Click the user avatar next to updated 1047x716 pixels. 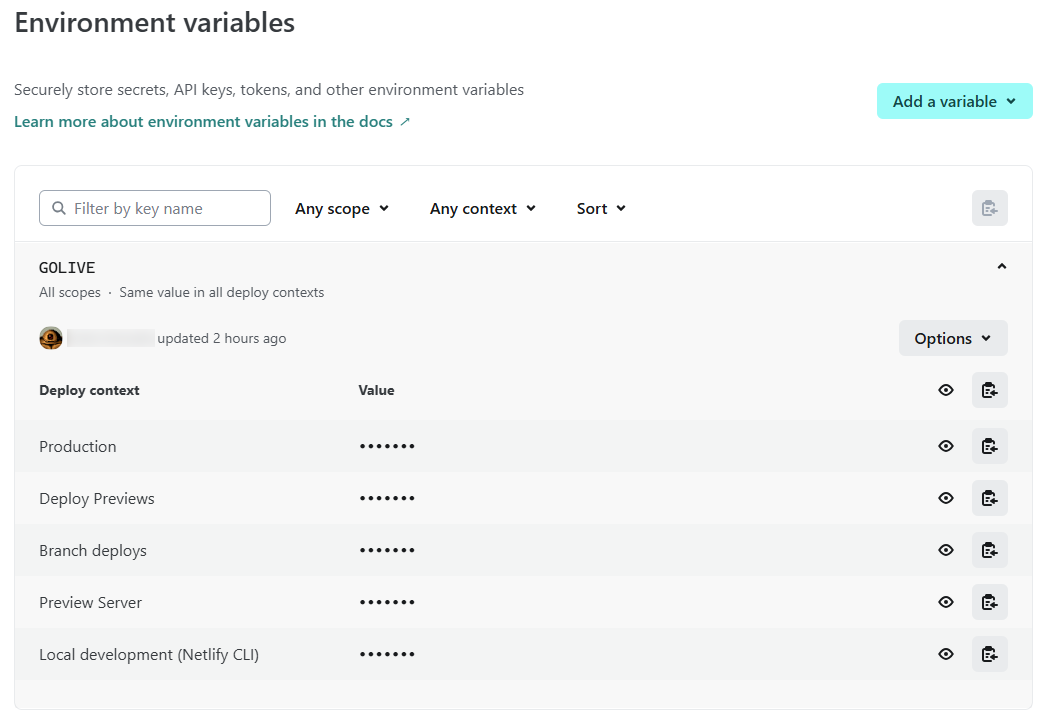(x=51, y=338)
